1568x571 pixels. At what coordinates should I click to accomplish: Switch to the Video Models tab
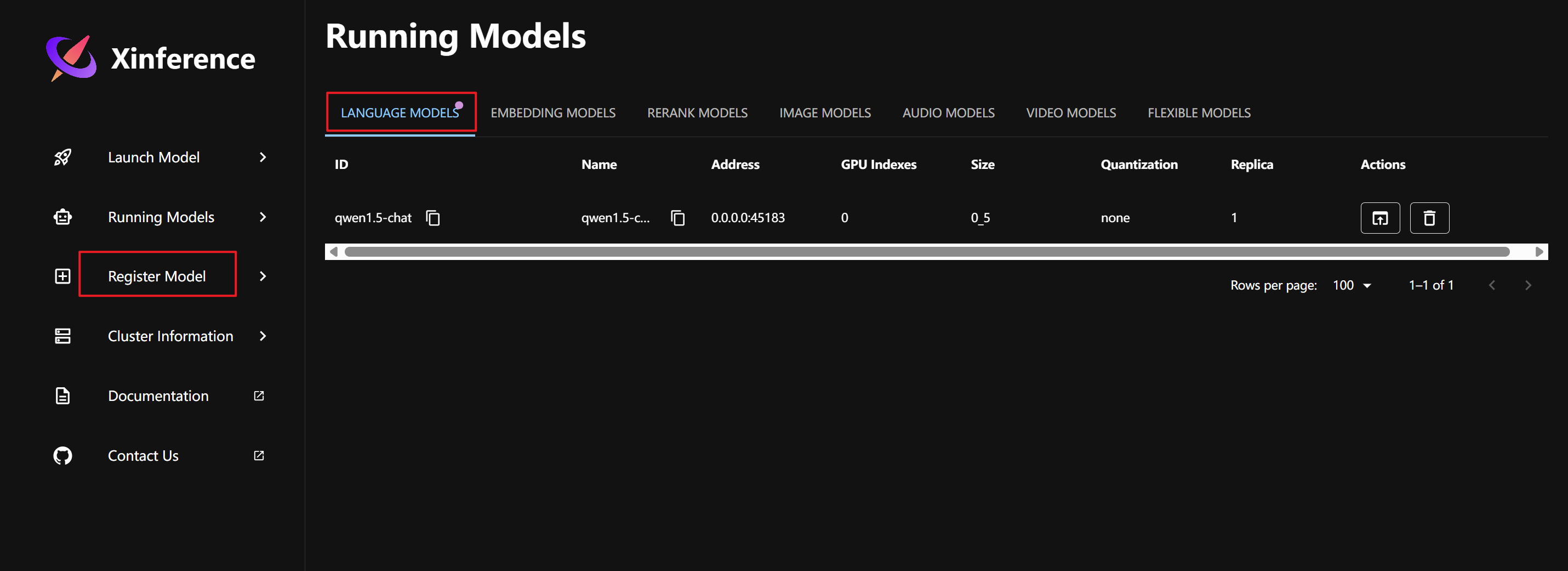[1071, 113]
